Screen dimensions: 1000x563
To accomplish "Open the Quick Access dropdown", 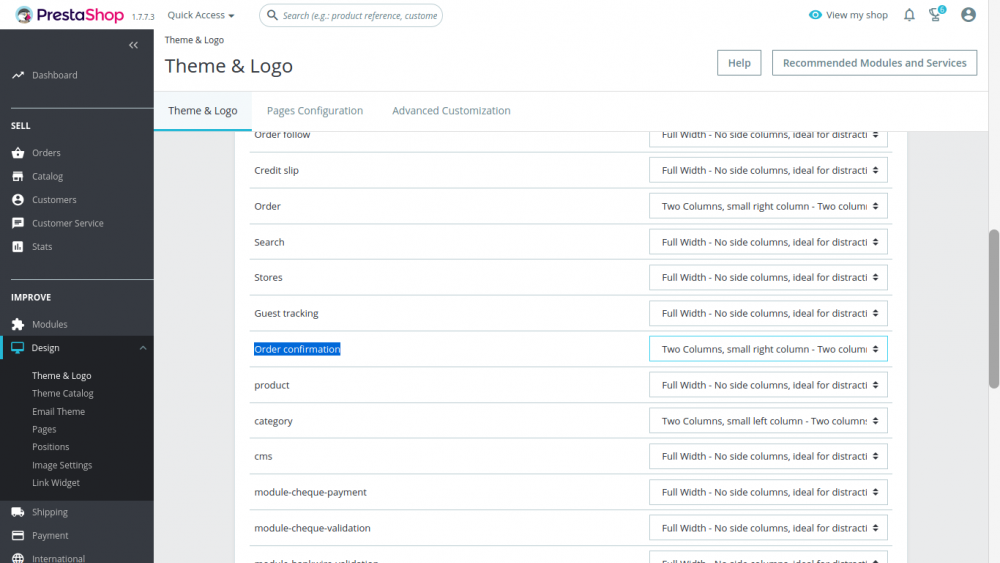I will click(200, 15).
